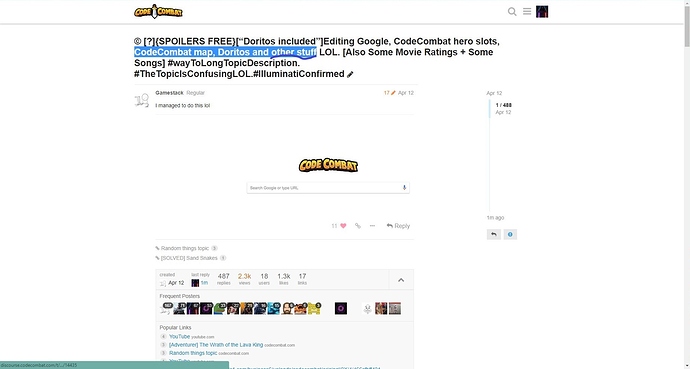Open the Random things topic link under post
The width and height of the screenshot is (690, 369).
click(185, 248)
